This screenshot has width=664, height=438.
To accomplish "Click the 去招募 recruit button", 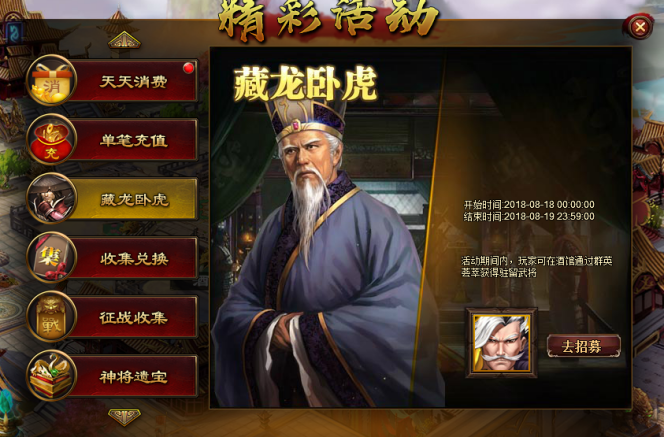I will pyautogui.click(x=584, y=346).
